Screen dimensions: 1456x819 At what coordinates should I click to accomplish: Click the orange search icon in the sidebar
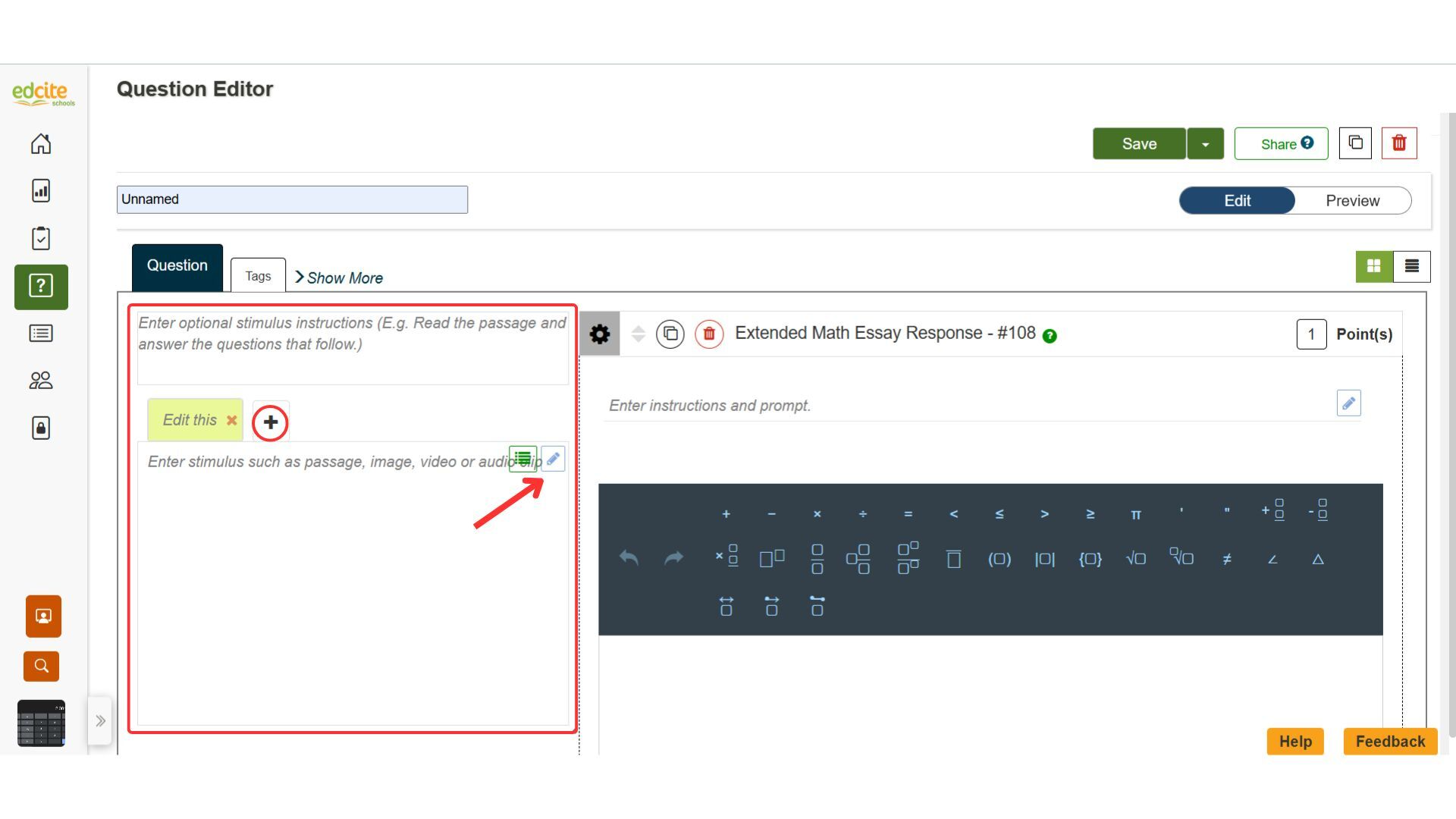[41, 666]
